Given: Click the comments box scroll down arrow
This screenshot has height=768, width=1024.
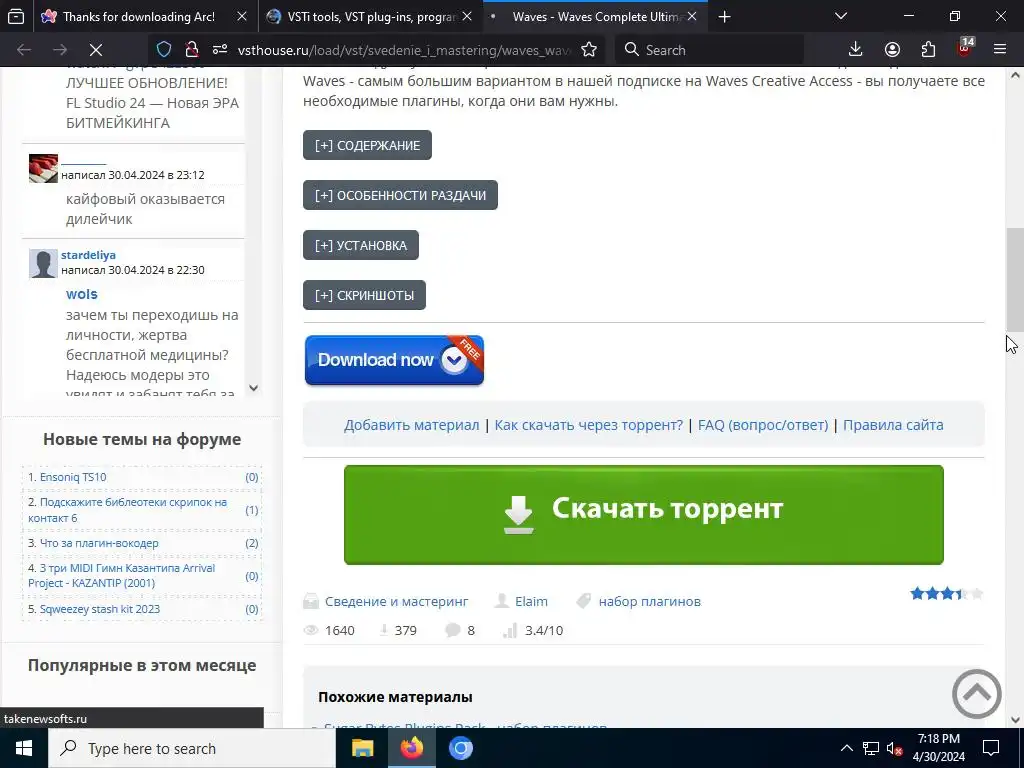Looking at the screenshot, I should (253, 388).
